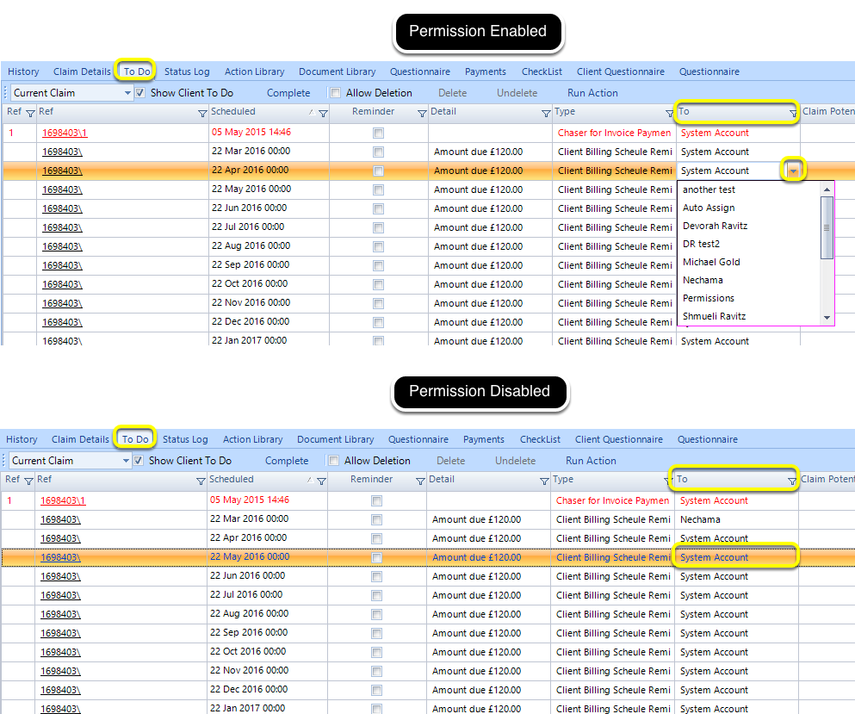Click filter icon on bottom grid Reminder column
This screenshot has width=855, height=714.
coord(420,481)
